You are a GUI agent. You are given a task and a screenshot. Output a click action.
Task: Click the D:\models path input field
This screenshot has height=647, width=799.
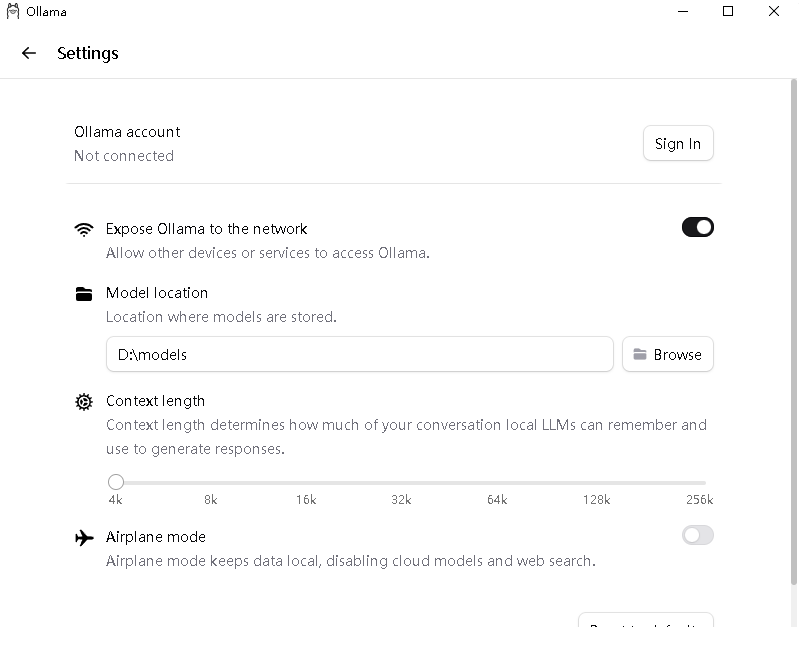[x=359, y=355]
